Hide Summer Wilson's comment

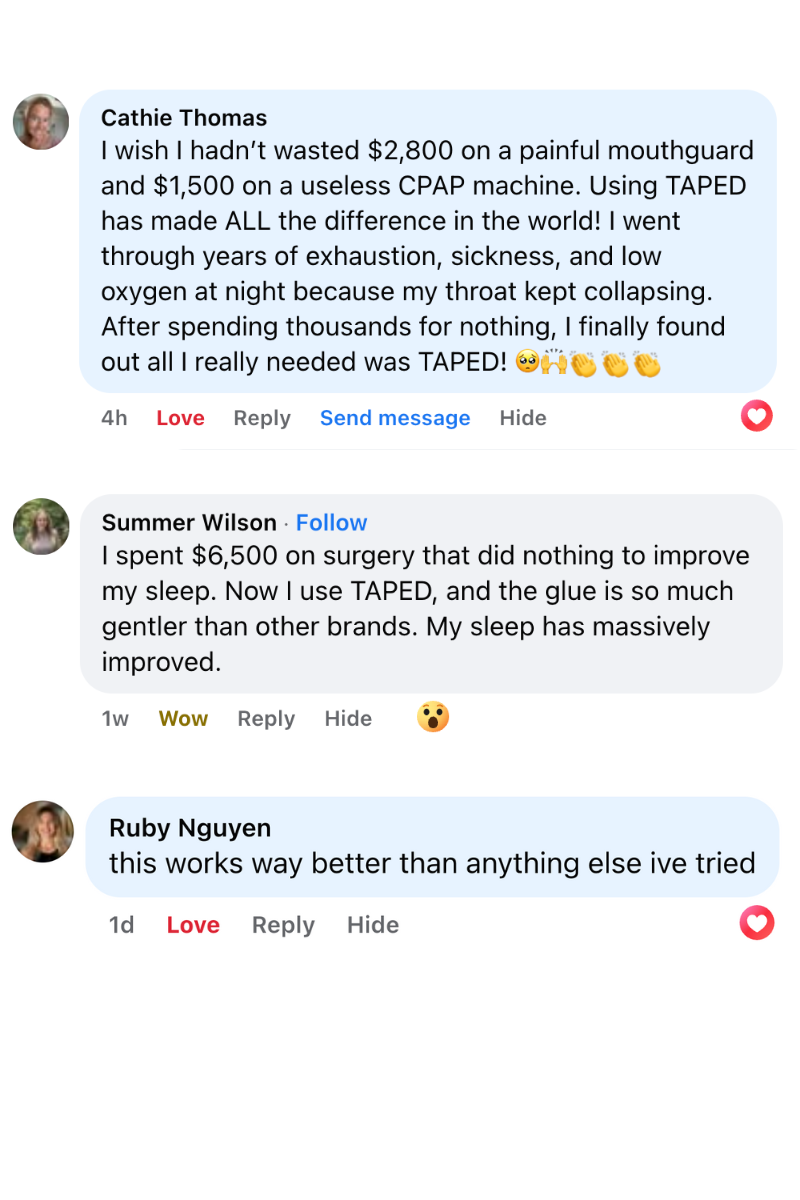pos(348,719)
